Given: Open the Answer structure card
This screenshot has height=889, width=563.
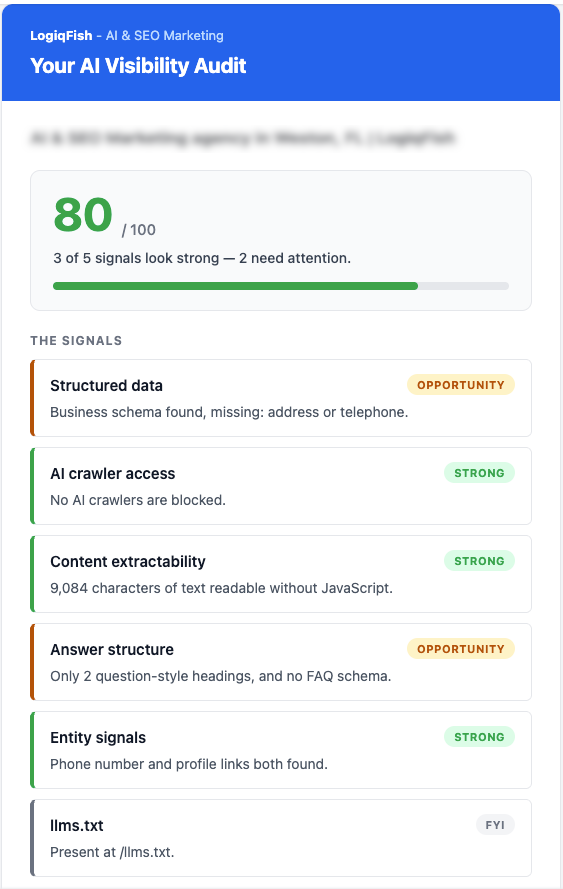Looking at the screenshot, I should (x=281, y=662).
